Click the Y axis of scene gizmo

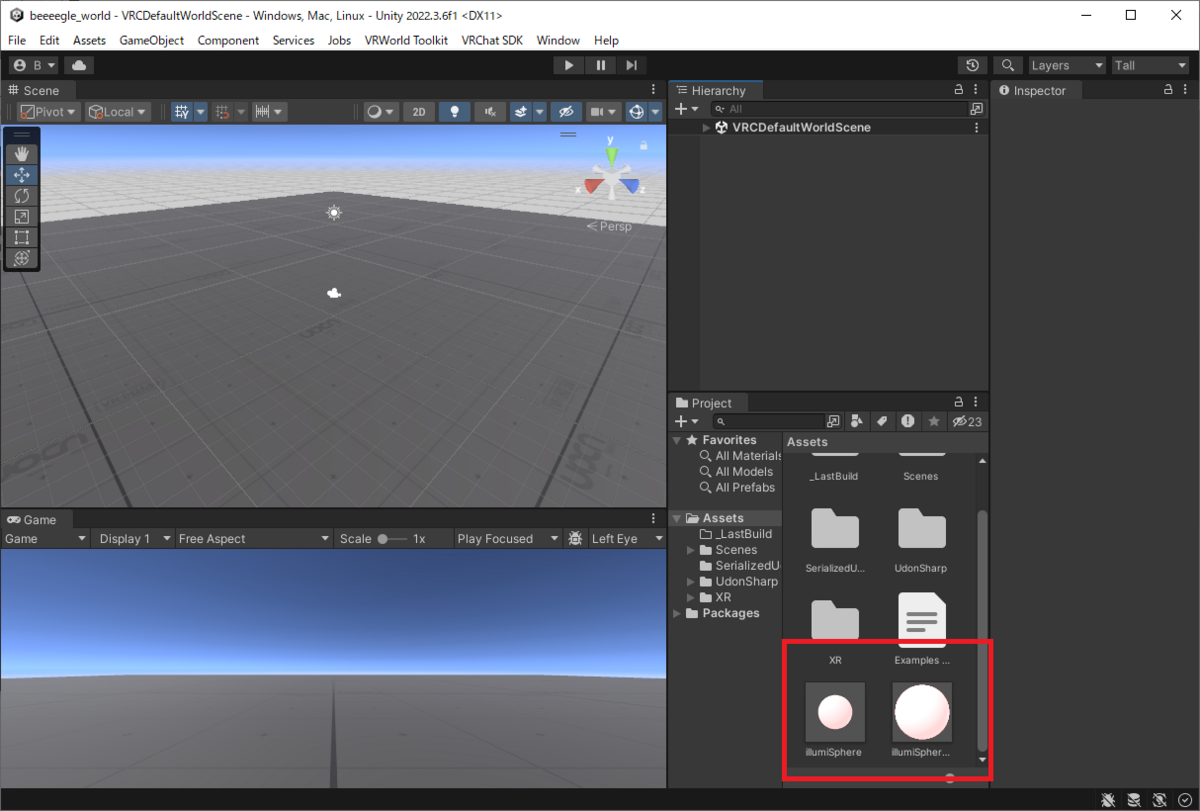point(610,157)
